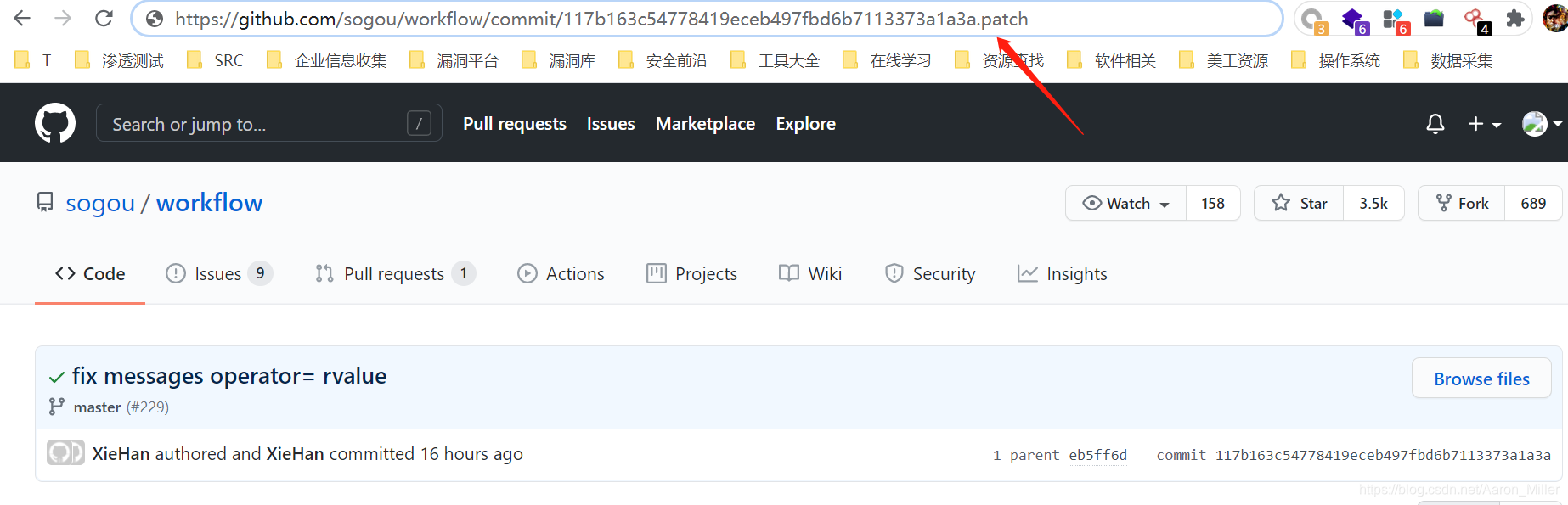Open Marketplace in GitHub header
This screenshot has width=1568, height=505.
(x=705, y=124)
